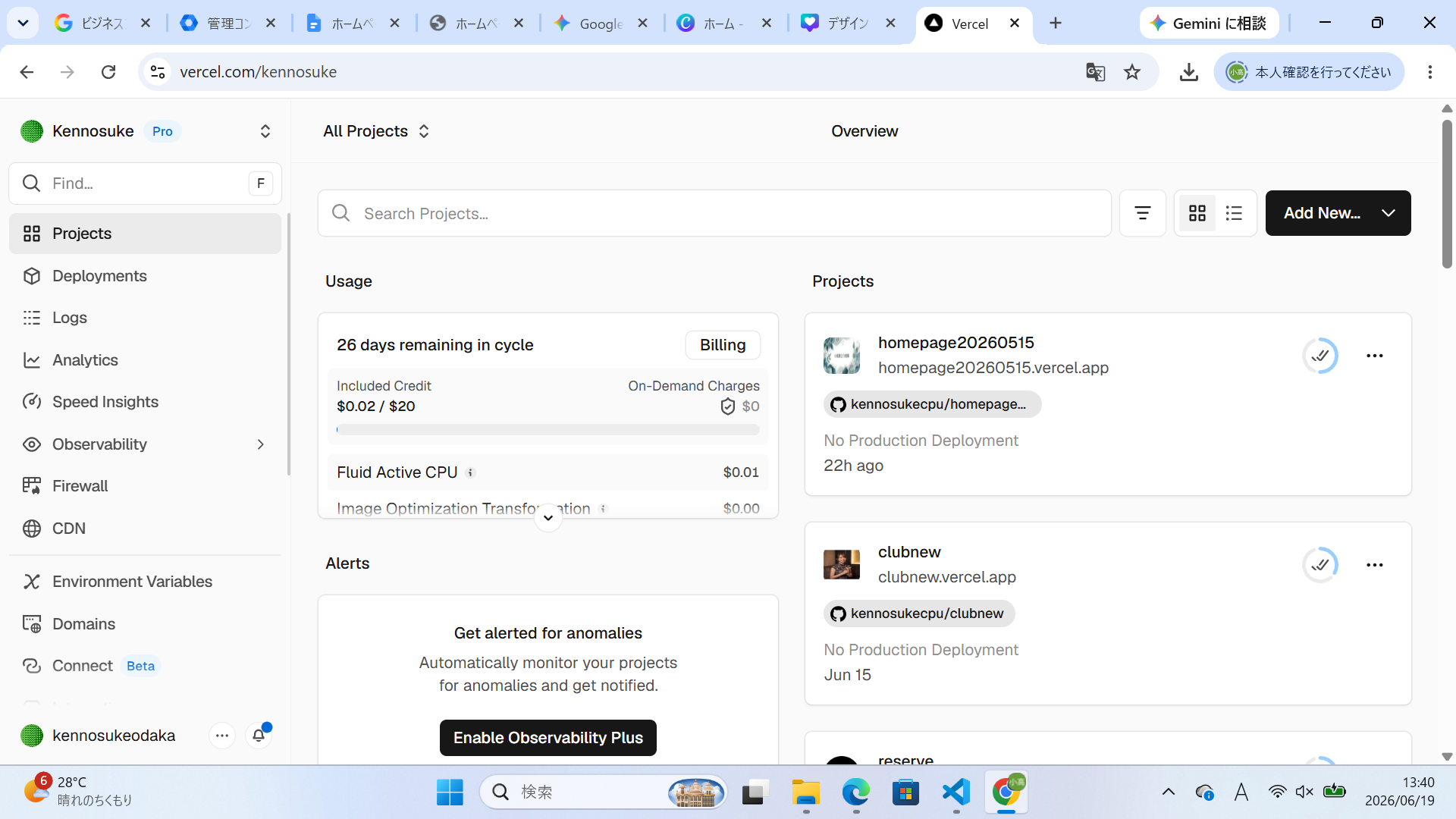Click homepage20260515 project thumbnail
Viewport: 1456px width, 819px height.
842,356
